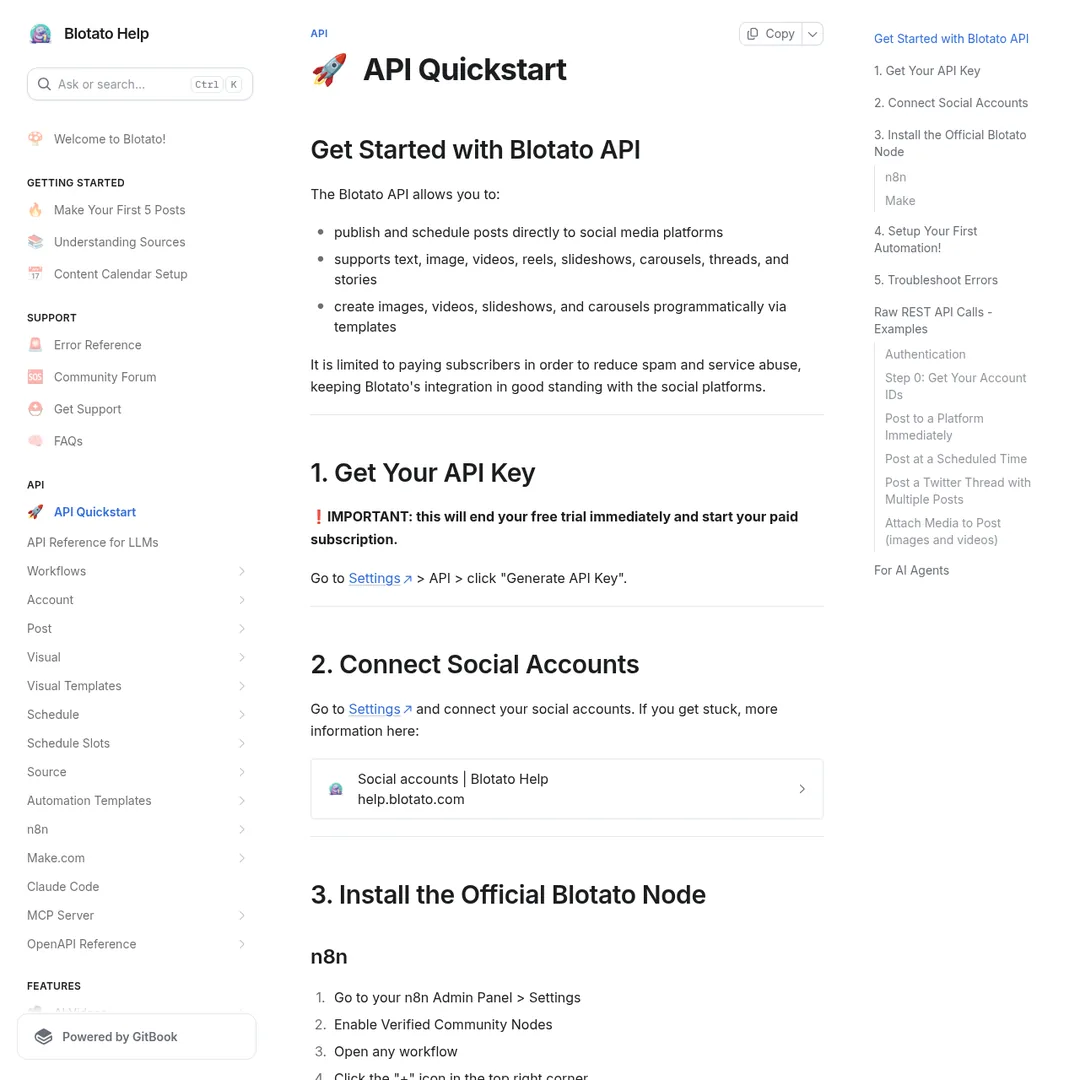Click the copy page icon on Copy button
Image resolution: width=1080 pixels, height=1080 pixels.
pos(753,33)
